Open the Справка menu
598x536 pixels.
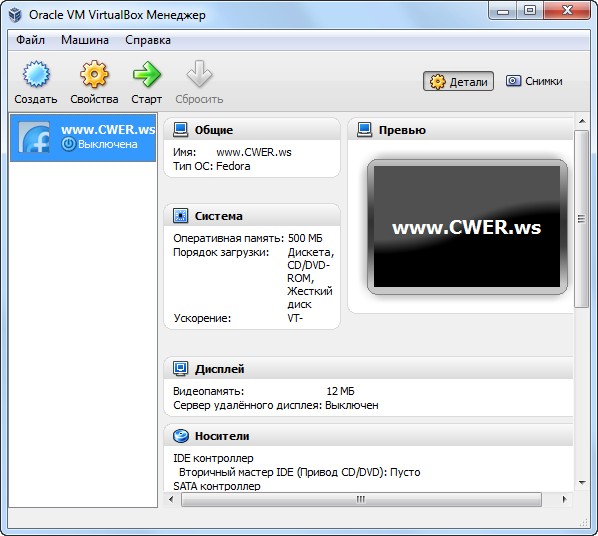pyautogui.click(x=148, y=40)
